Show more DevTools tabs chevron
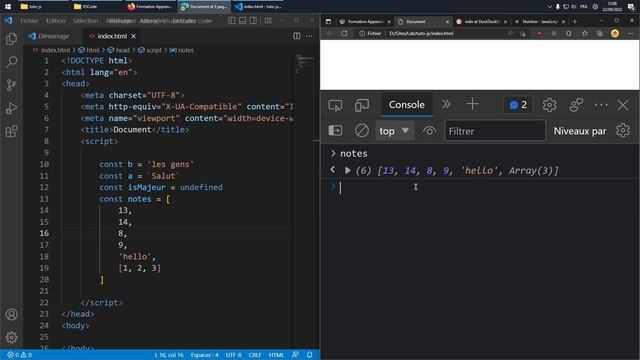Screen dimensions: 640x360 pos(447,104)
